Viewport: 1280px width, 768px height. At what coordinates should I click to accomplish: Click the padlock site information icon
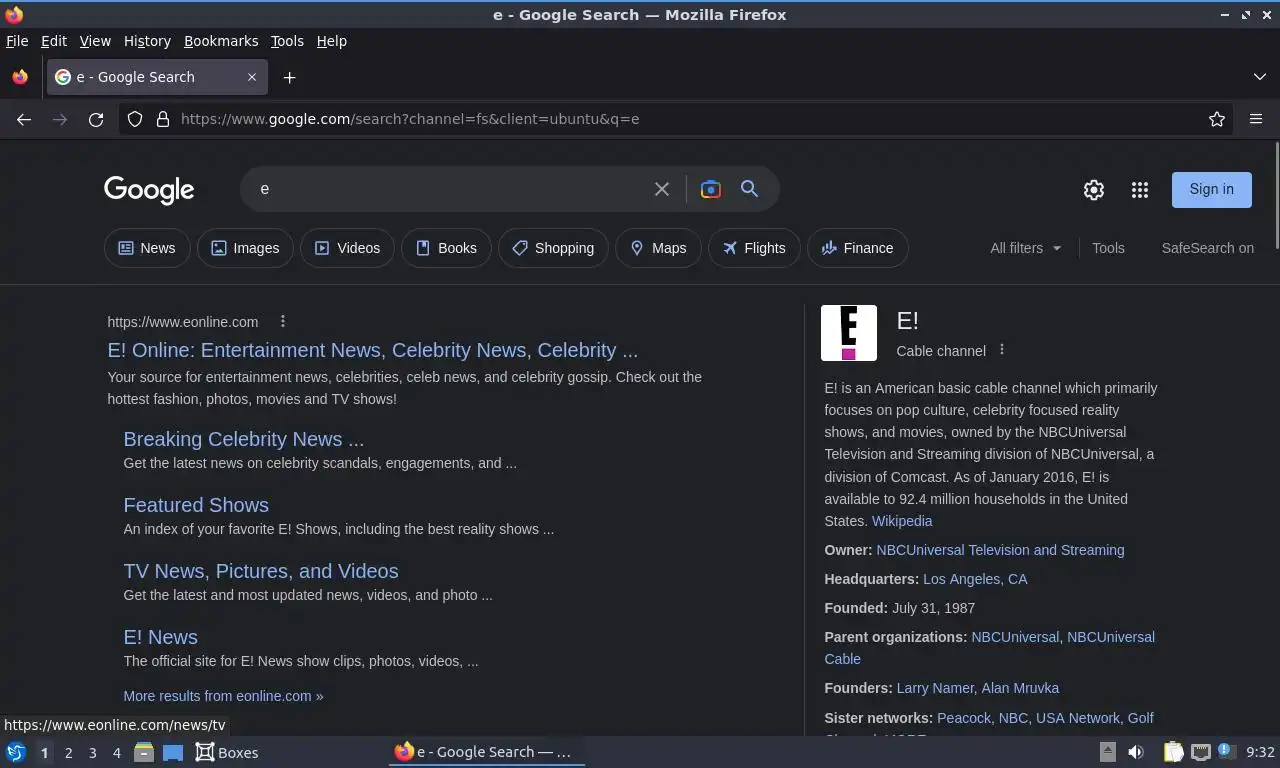(x=163, y=119)
